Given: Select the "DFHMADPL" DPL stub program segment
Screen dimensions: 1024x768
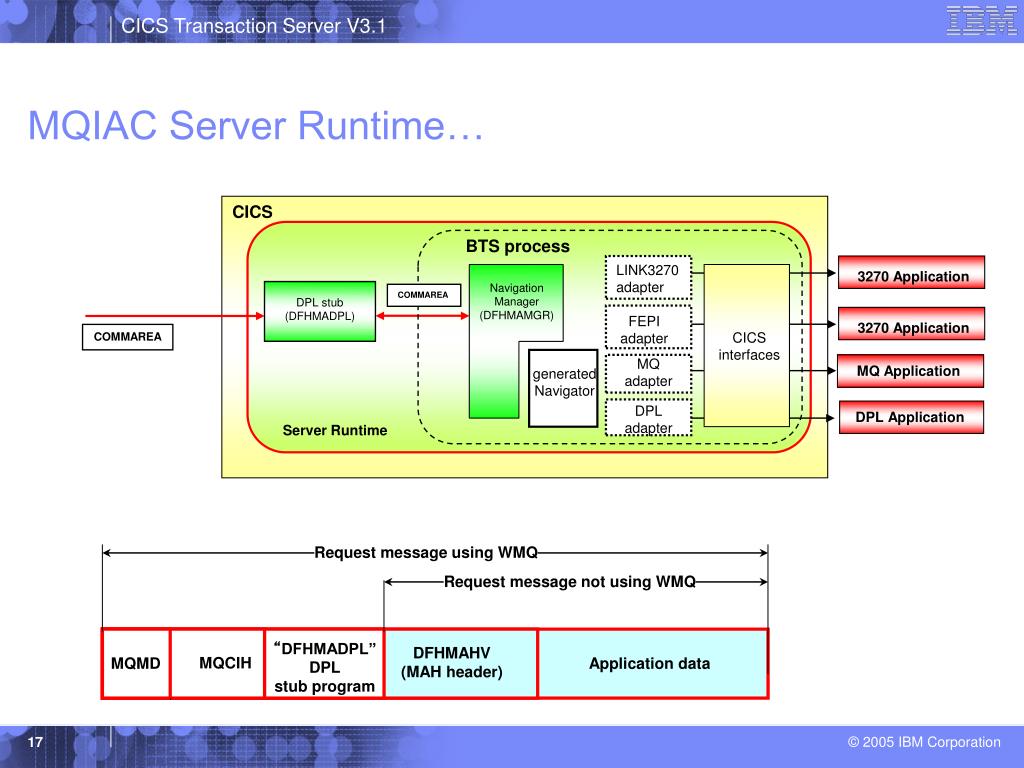Looking at the screenshot, I should pos(325,664).
